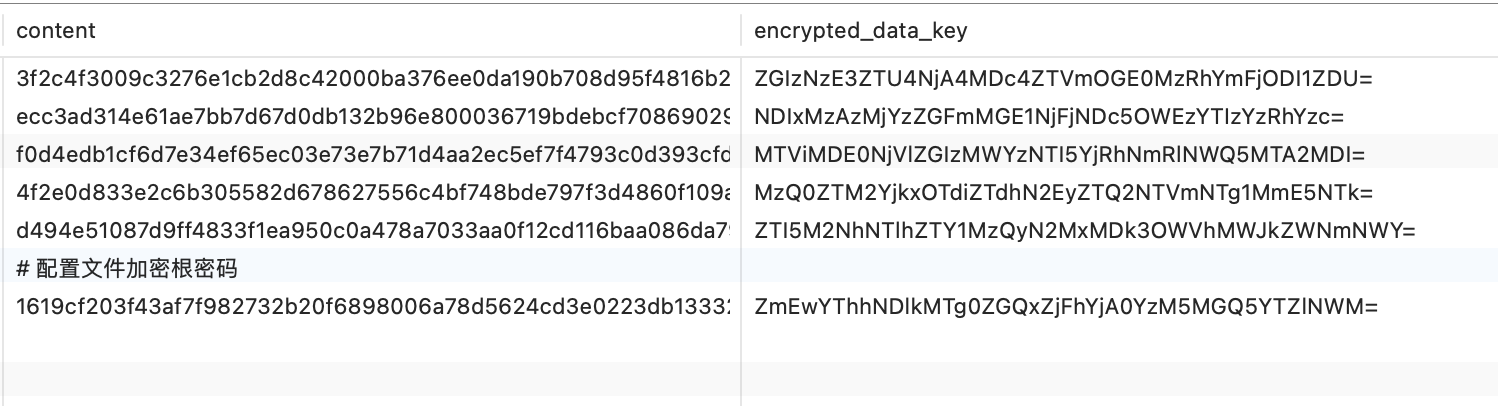
Task: Click key cell starting with ZTI5M2Nh
Action: [1084, 231]
